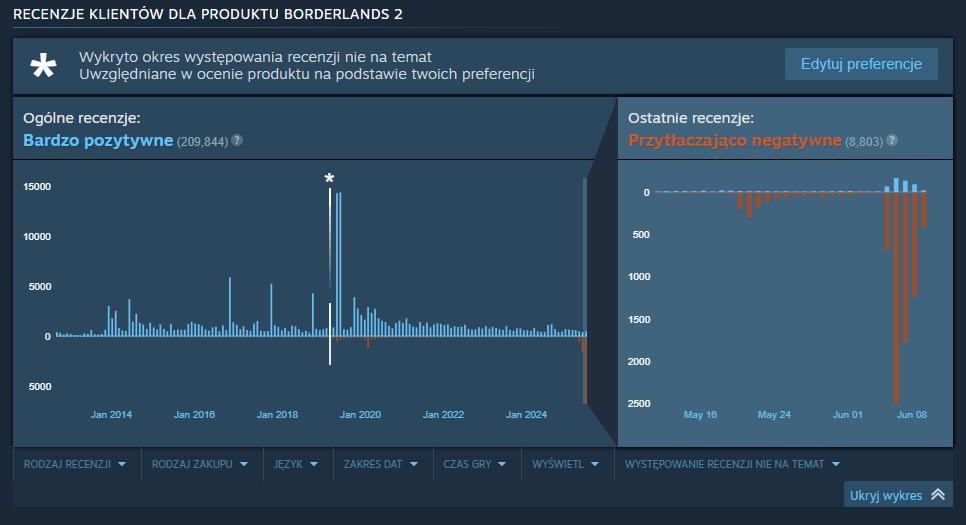
Task: Click the Jan 2016 axis label
Action: [194, 415]
